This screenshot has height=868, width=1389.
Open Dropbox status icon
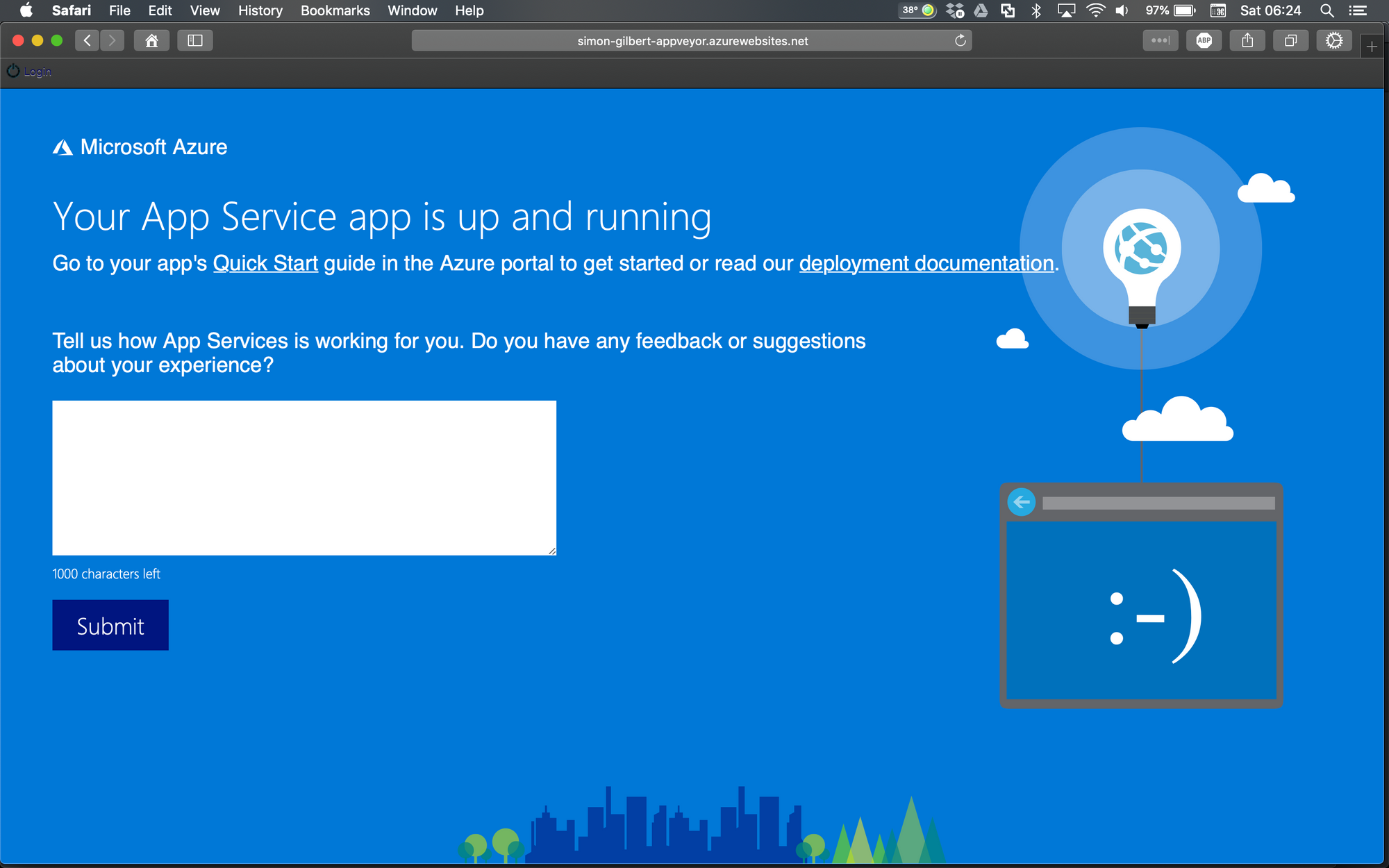[x=956, y=10]
